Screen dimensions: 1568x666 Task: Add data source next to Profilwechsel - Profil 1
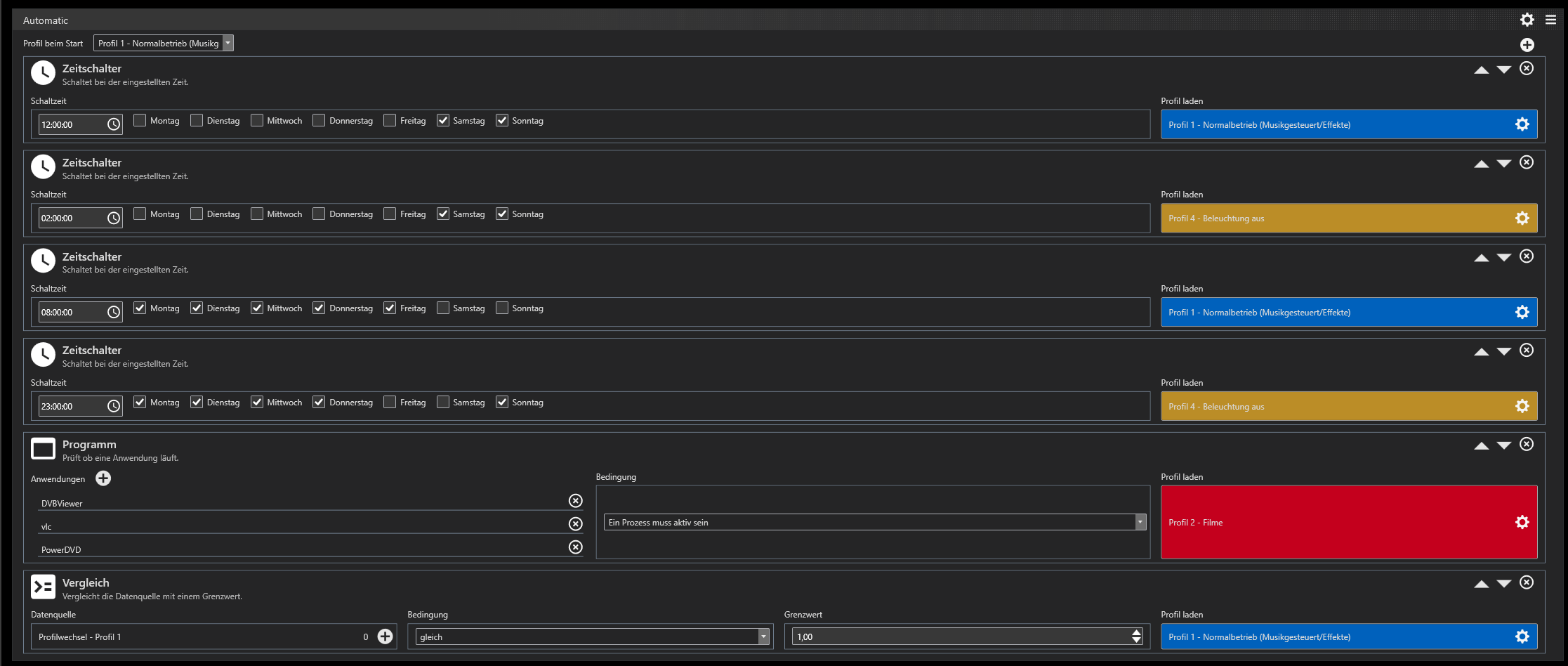pyautogui.click(x=386, y=636)
